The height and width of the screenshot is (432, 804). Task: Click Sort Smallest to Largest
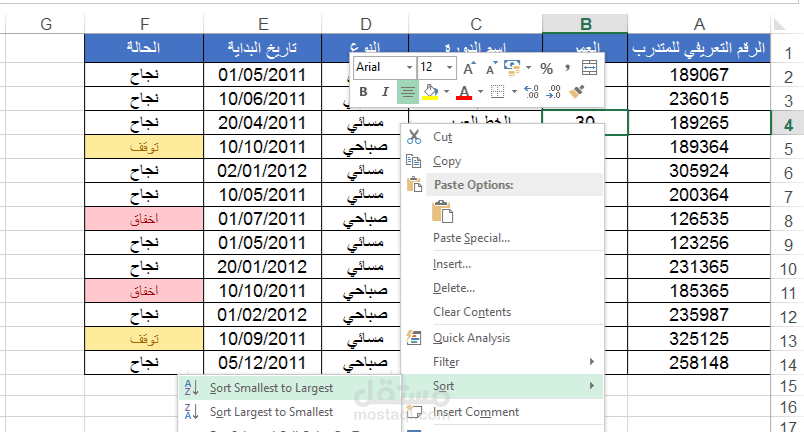290,388
